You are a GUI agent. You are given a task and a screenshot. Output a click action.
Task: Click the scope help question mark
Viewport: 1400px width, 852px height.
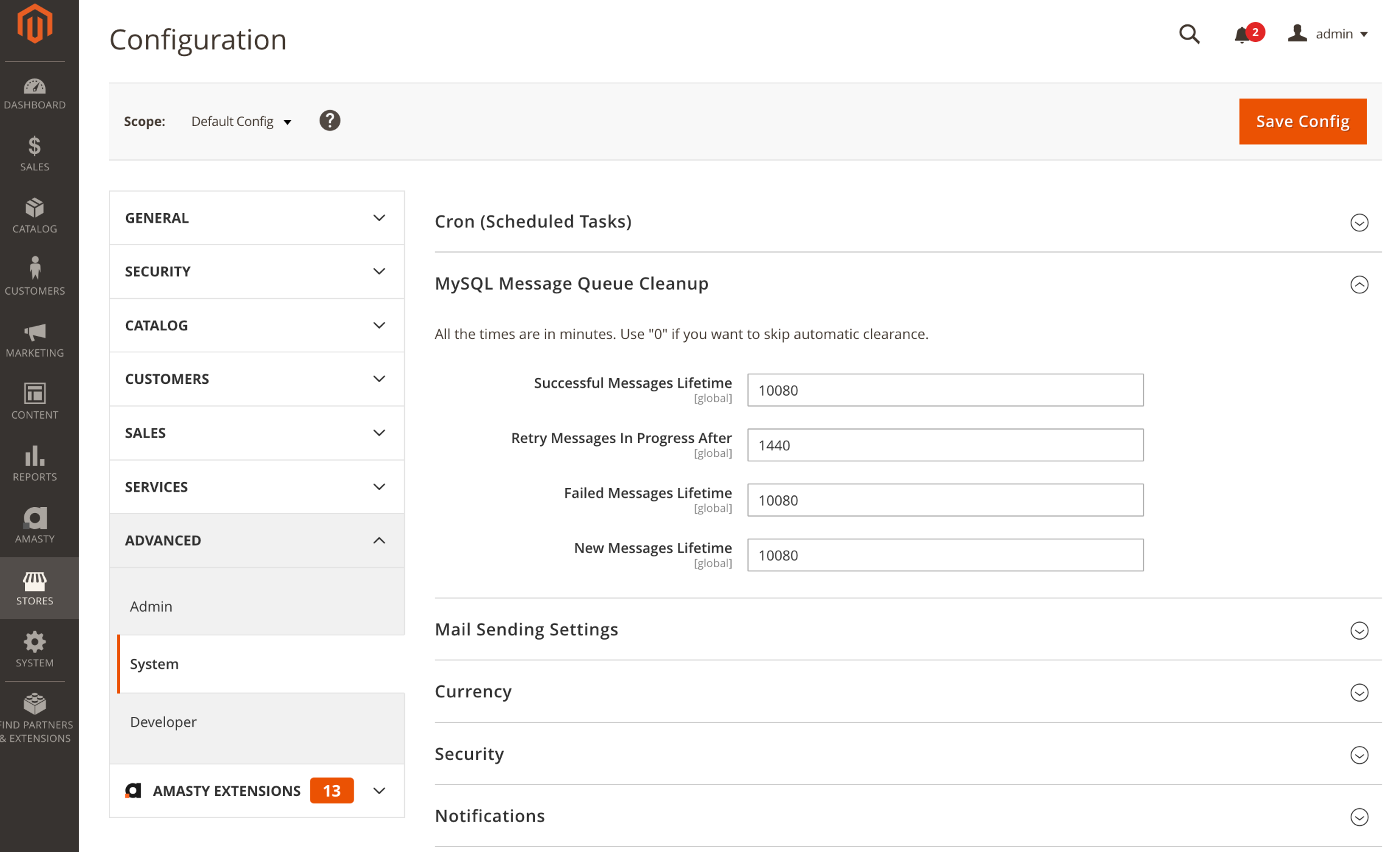point(329,120)
